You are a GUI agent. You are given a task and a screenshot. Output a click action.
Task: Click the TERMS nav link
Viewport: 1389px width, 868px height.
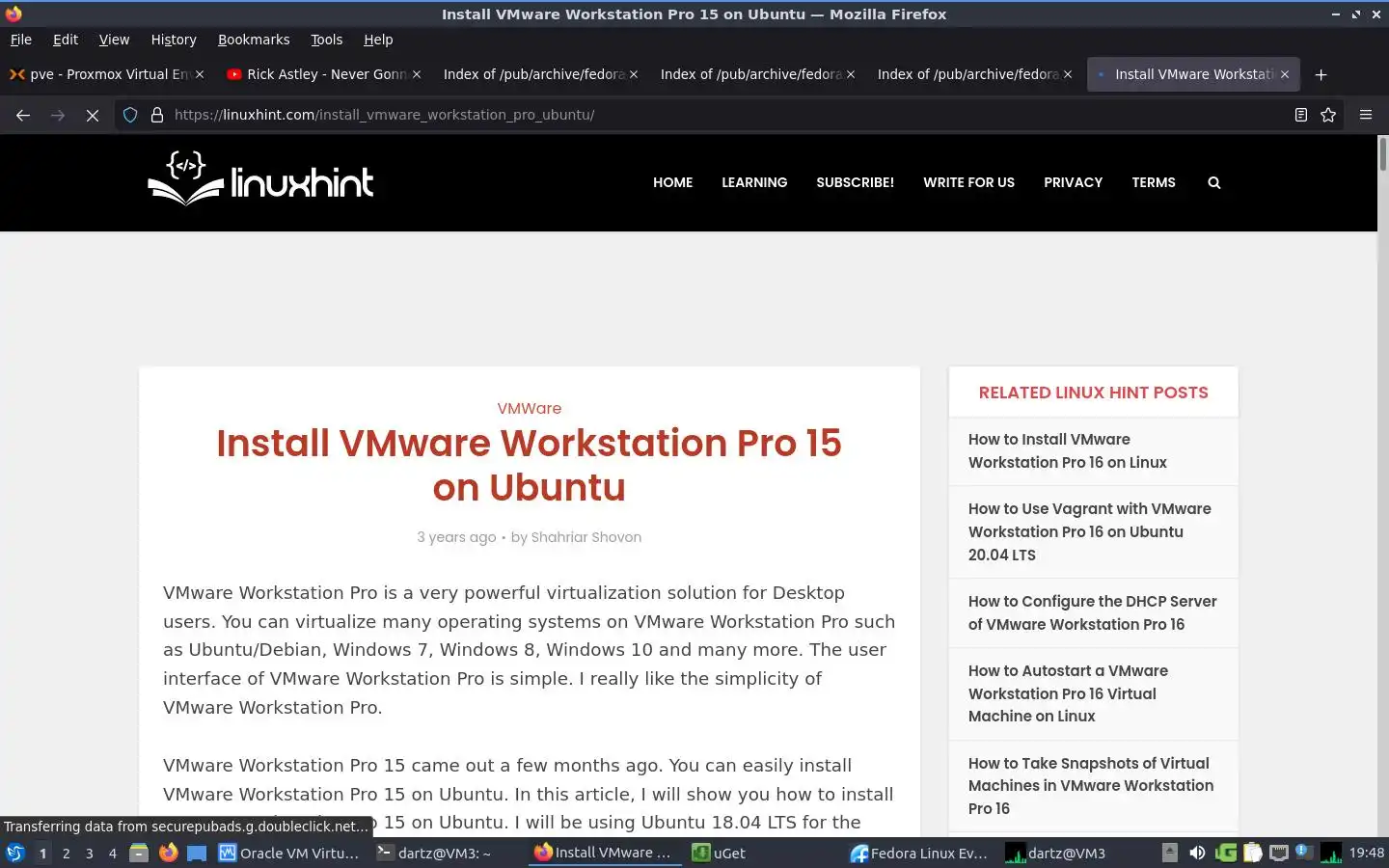(x=1154, y=182)
